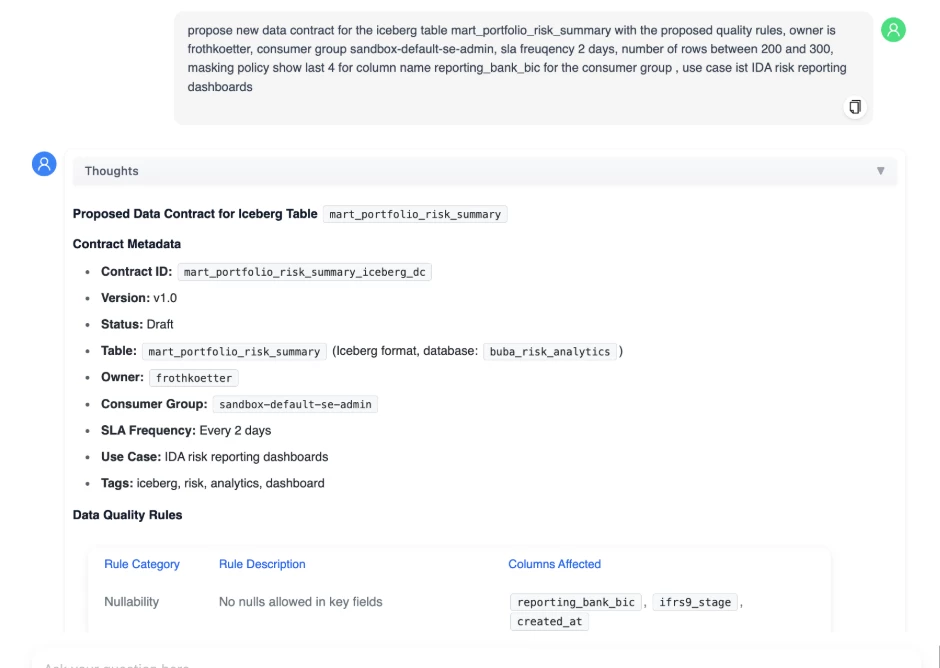Viewport: 940px width, 668px height.
Task: Click the green user avatar icon
Action: (x=893, y=30)
